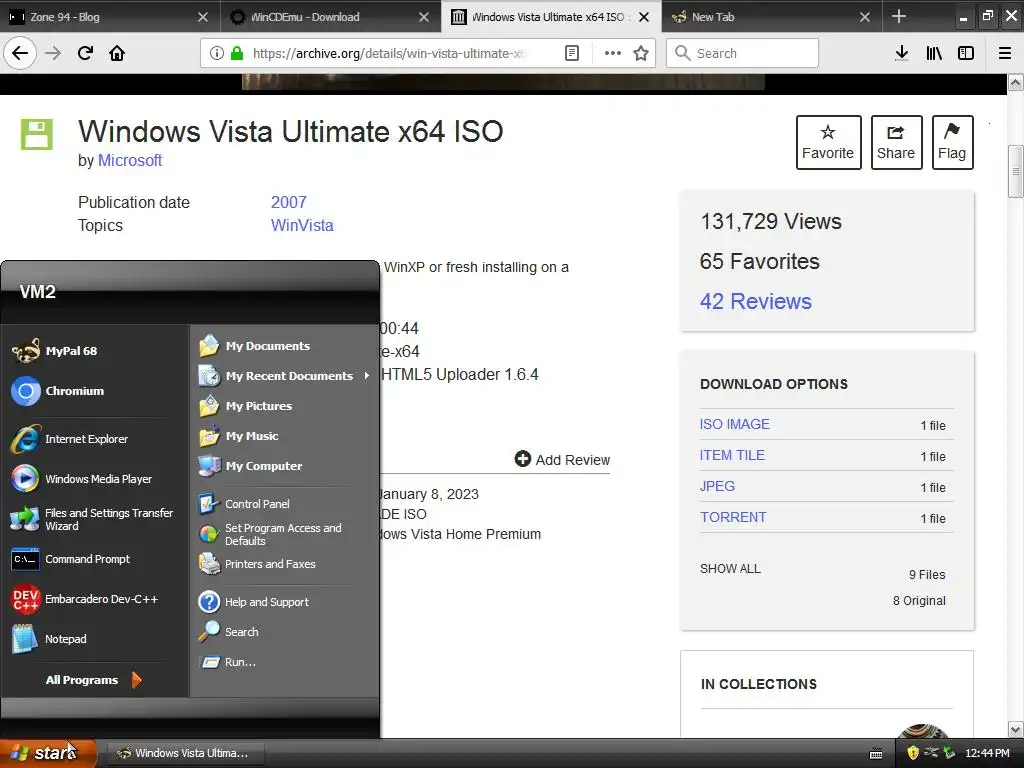Open the Downloads arrow in toolbar

pyautogui.click(x=902, y=53)
